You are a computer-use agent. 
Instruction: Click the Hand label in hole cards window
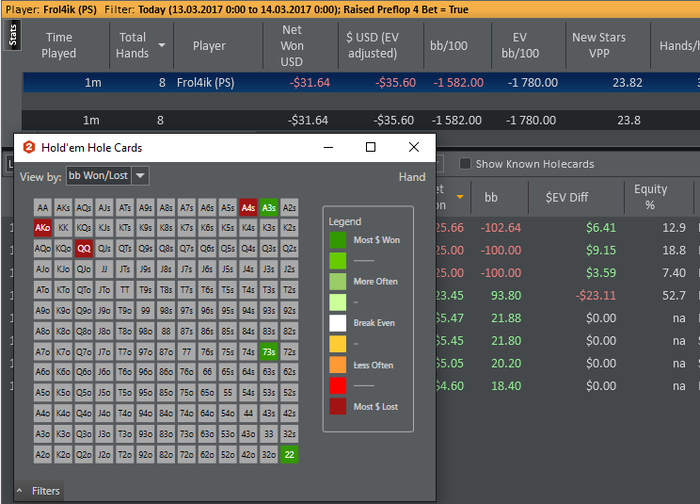pyautogui.click(x=412, y=177)
